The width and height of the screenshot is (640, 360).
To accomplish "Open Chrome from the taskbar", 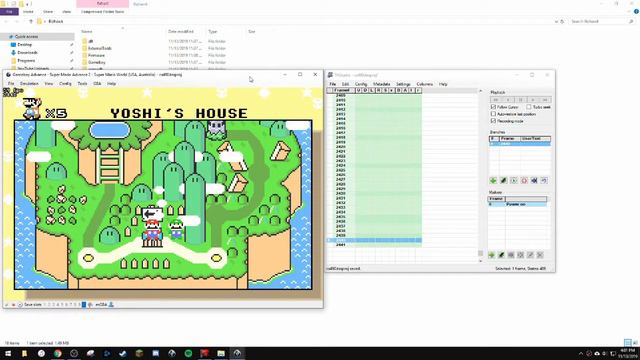I will tap(58, 353).
